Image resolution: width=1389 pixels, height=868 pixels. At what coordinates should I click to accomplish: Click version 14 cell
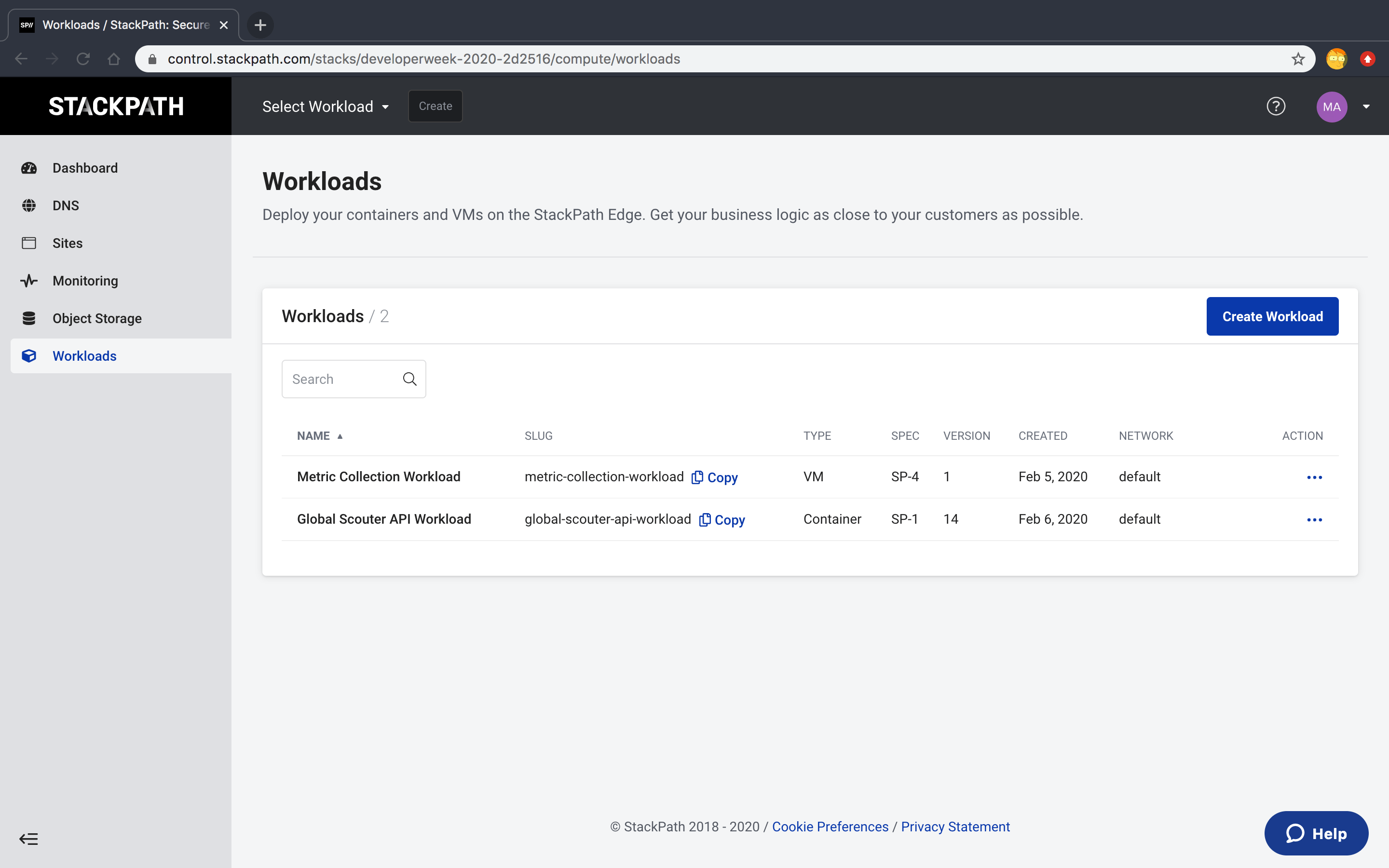coord(951,519)
